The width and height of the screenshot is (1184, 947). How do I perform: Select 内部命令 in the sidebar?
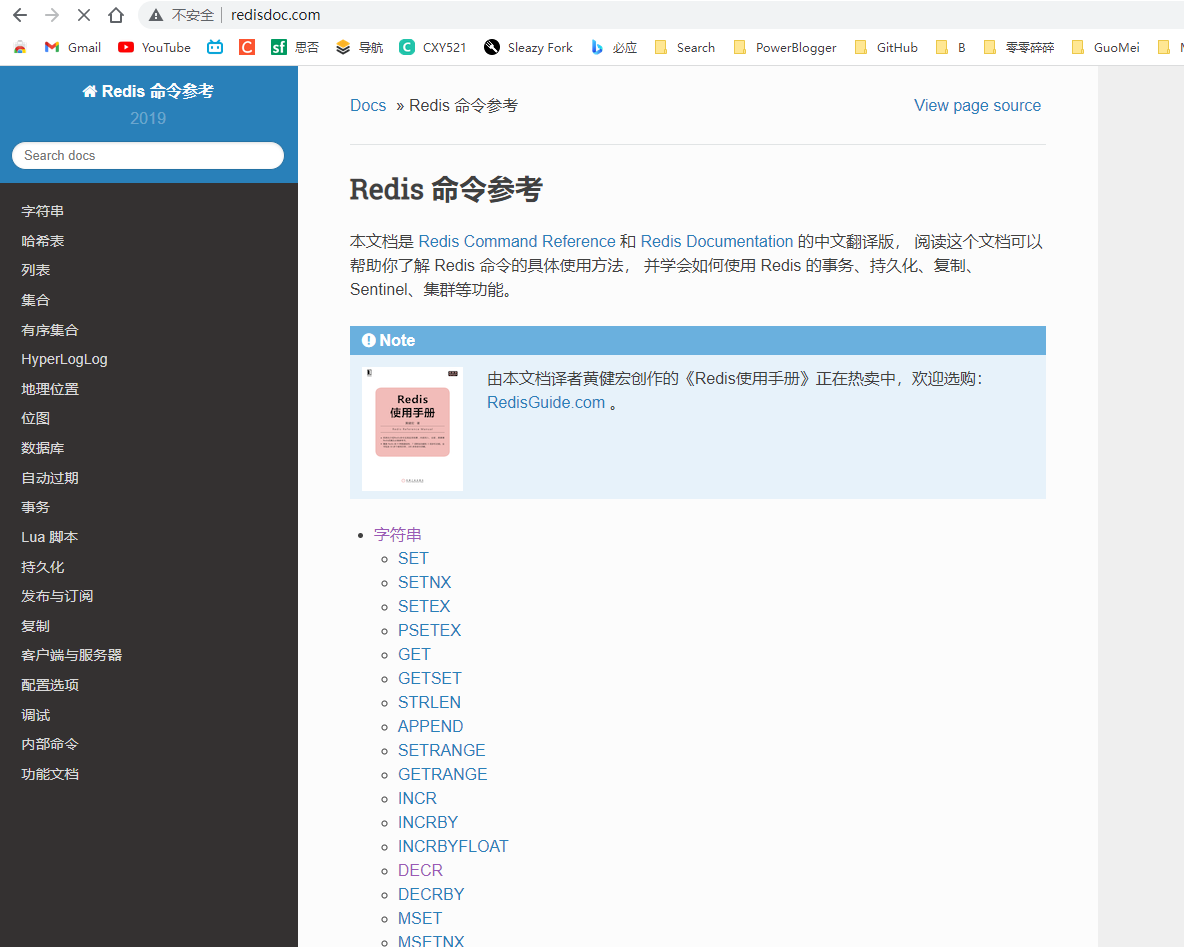point(50,745)
